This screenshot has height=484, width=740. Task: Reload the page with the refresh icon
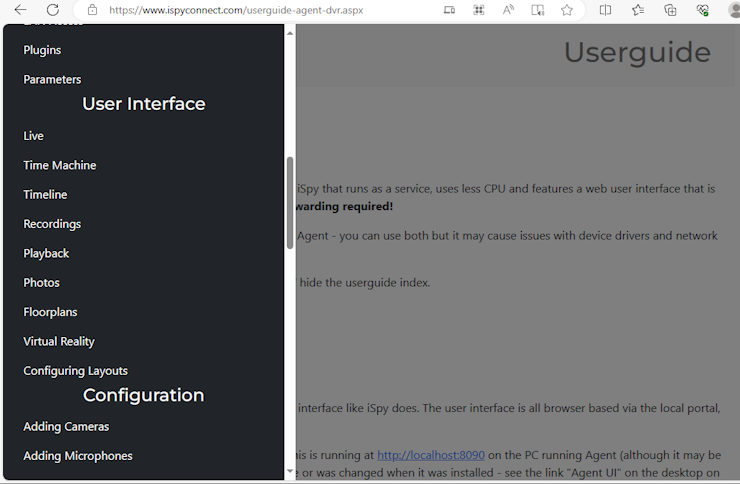click(x=53, y=9)
